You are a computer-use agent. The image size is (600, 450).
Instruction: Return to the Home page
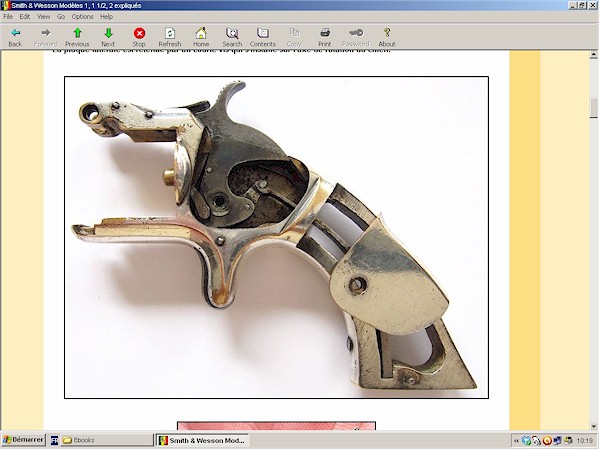click(201, 38)
